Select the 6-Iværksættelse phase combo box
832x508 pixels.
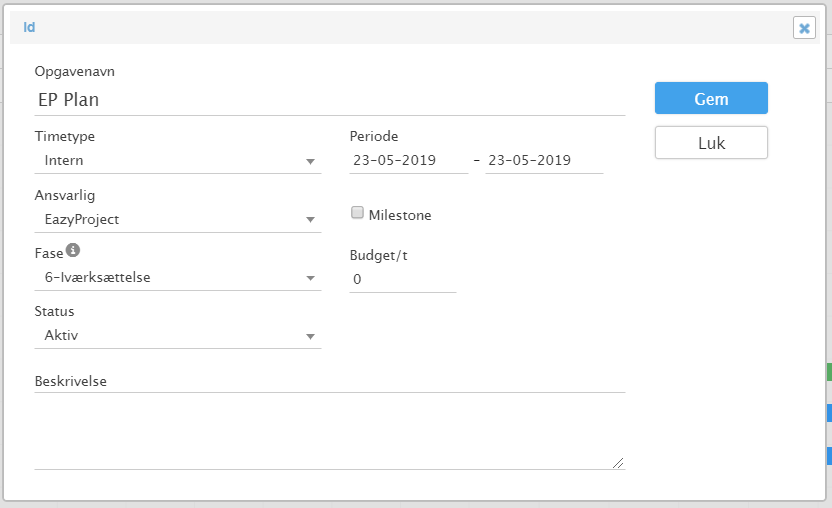[x=178, y=277]
